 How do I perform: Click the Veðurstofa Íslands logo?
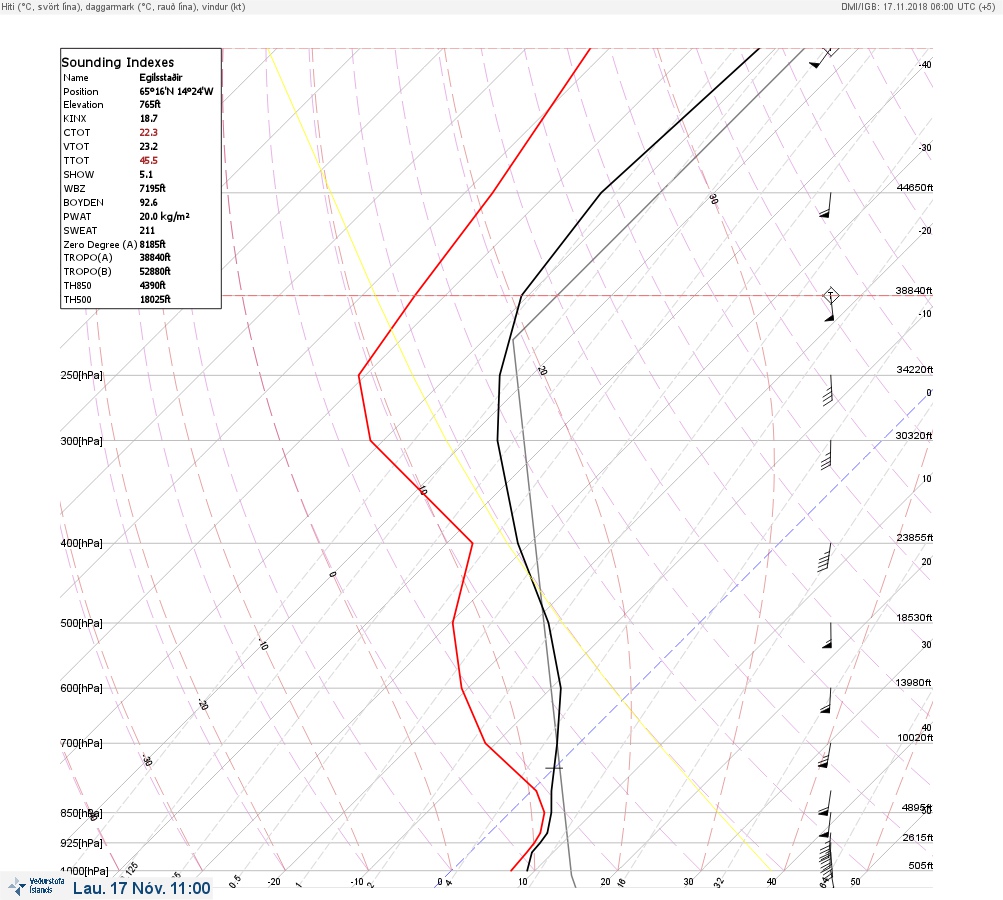36,885
